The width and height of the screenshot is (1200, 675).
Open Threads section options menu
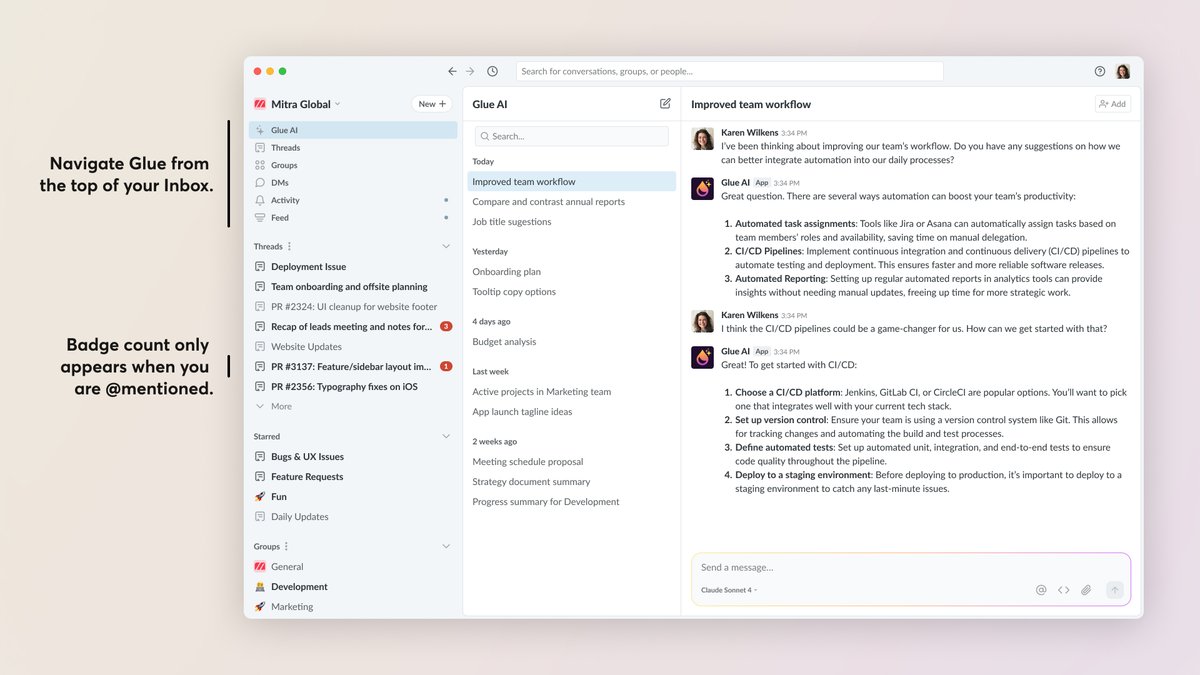[290, 246]
